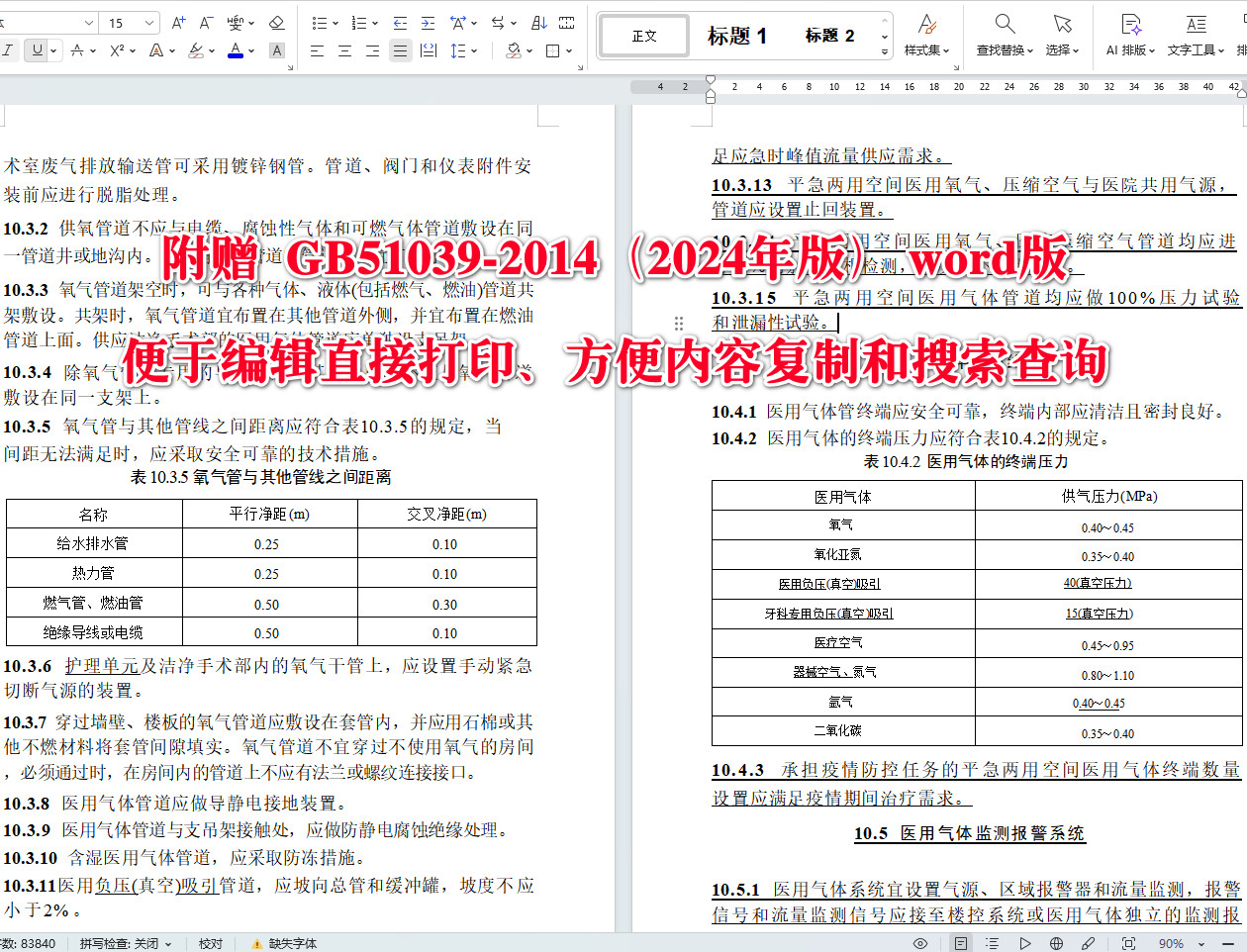The height and width of the screenshot is (952, 1247).
Task: Click the word count 83840 status
Action: coord(28,944)
